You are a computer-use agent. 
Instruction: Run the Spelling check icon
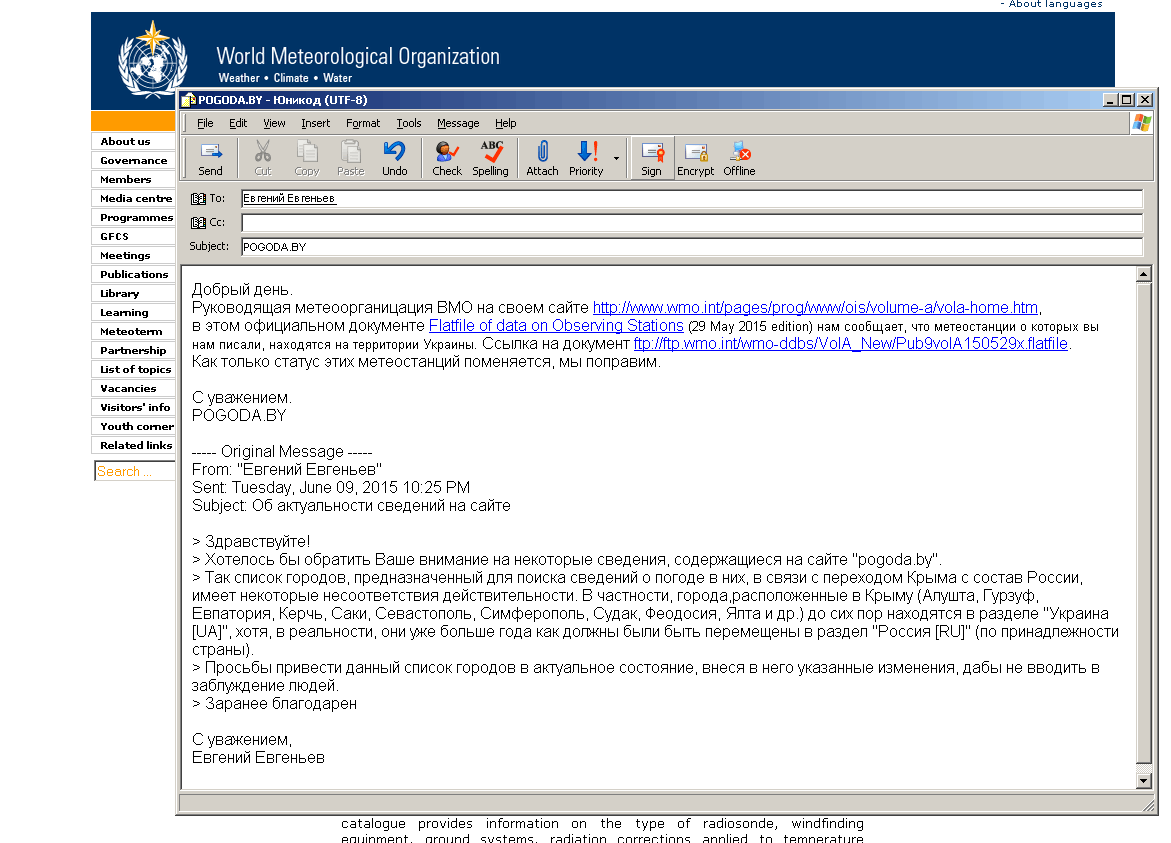(491, 158)
